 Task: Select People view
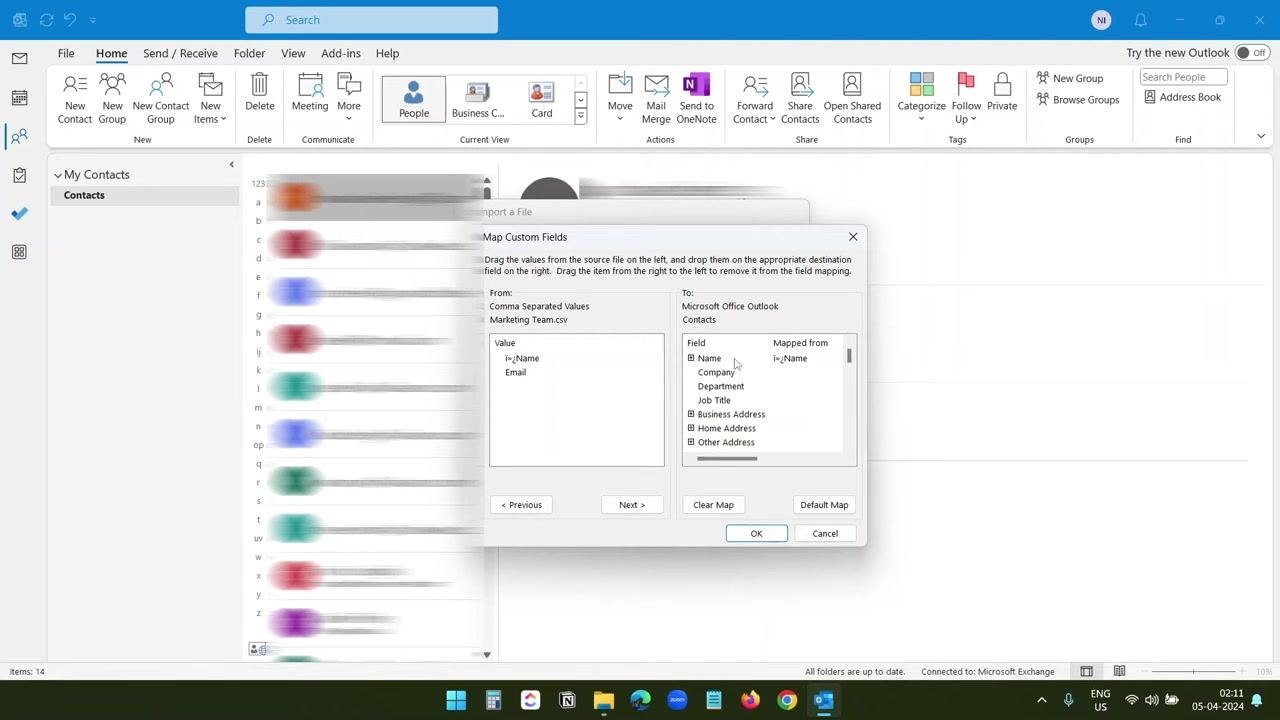[413, 98]
